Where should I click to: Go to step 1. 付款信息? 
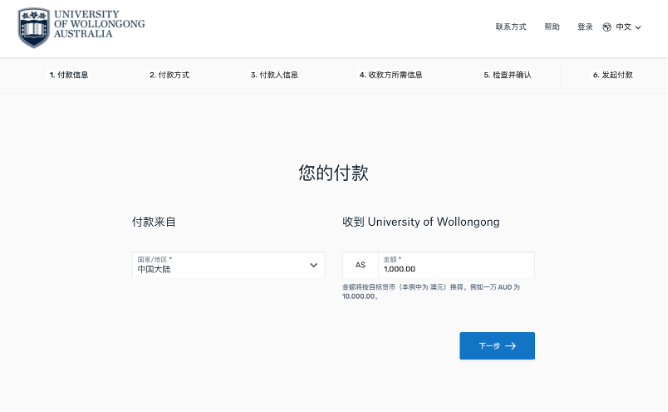pyautogui.click(x=69, y=75)
